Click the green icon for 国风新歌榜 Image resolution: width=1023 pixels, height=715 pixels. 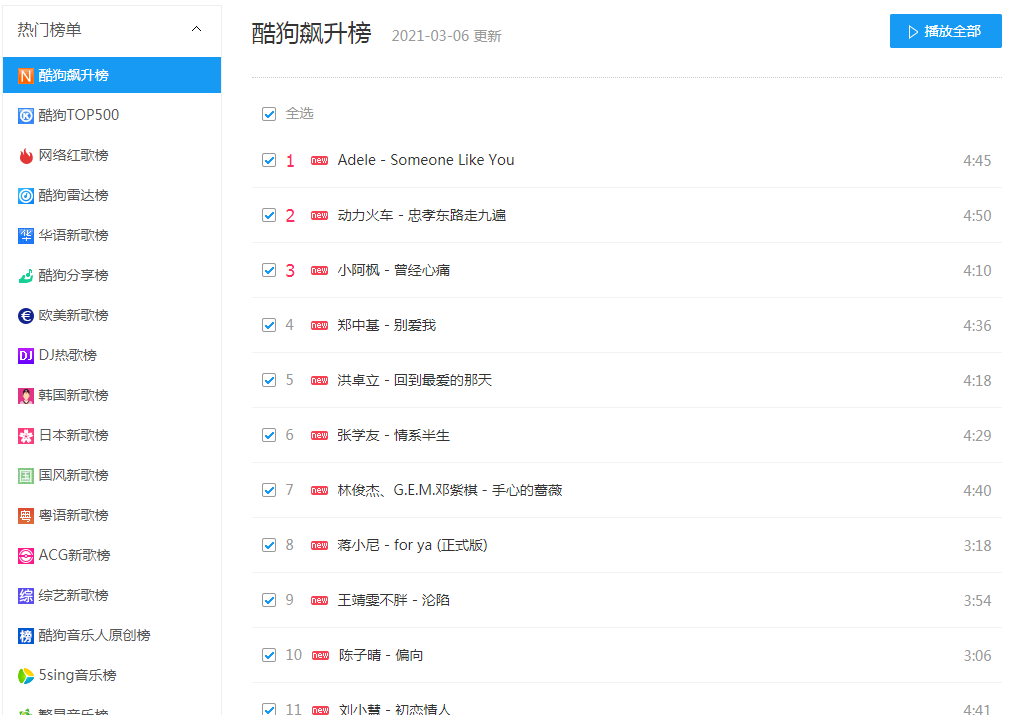(25, 476)
